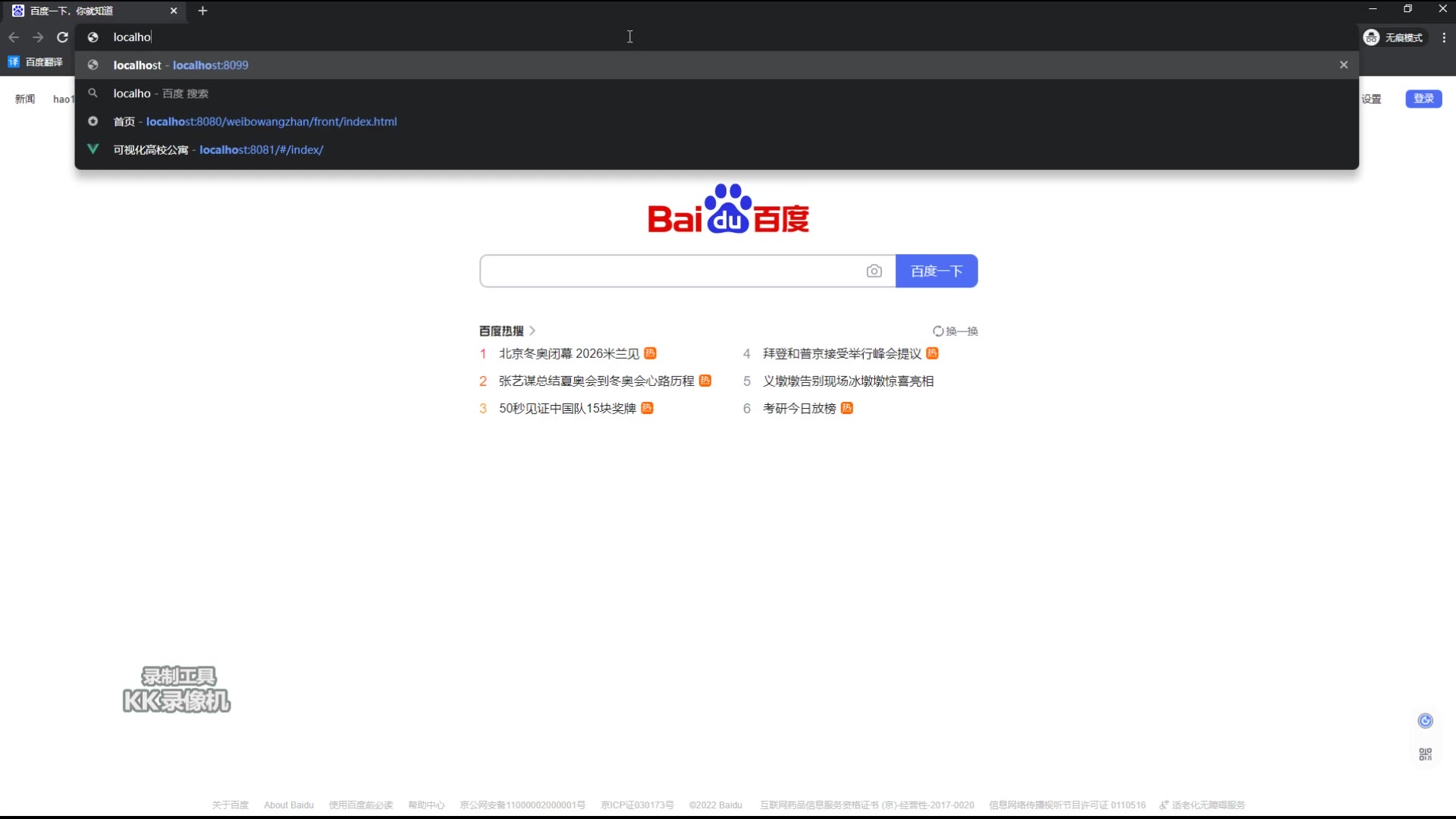Open 可视化高校公寓 localhost:8081 suggestion
1456x819 pixels.
click(717, 149)
